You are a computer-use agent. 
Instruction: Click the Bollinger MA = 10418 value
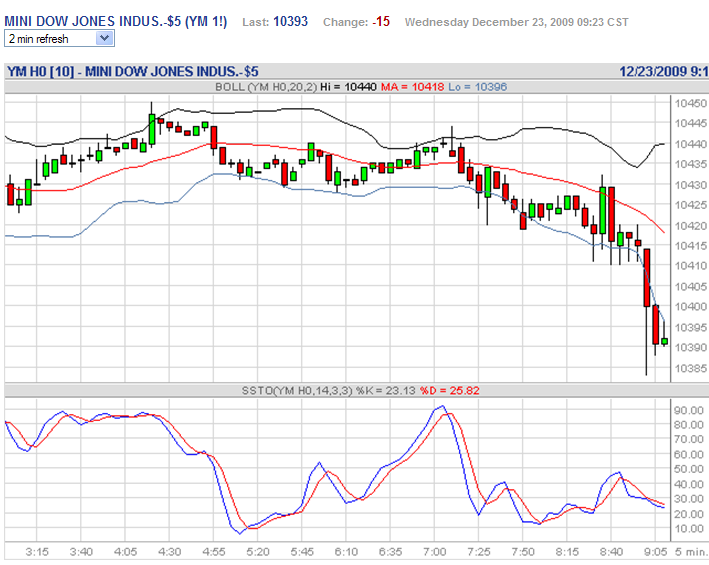click(x=412, y=87)
